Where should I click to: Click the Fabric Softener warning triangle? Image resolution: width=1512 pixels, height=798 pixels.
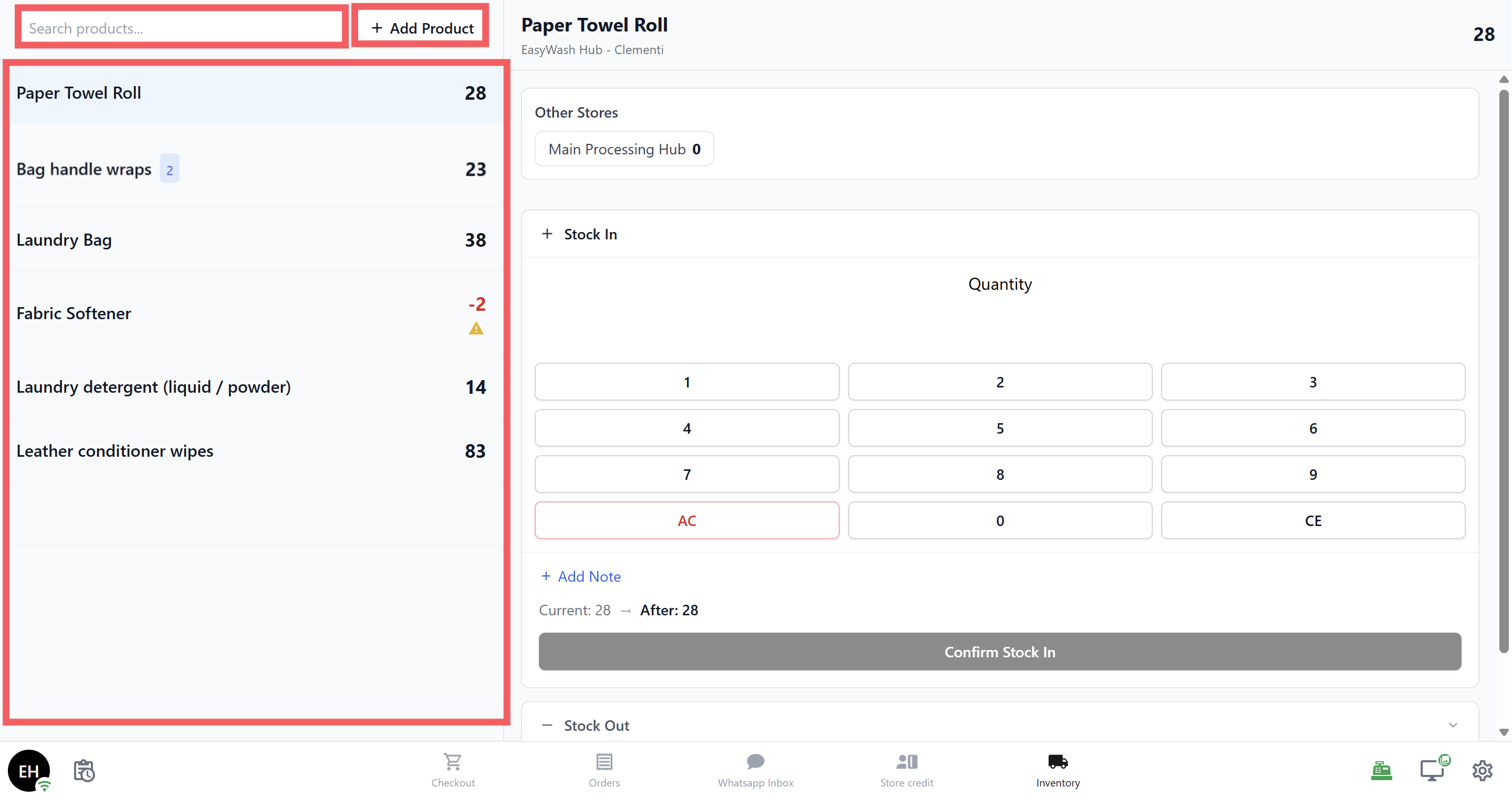(476, 329)
